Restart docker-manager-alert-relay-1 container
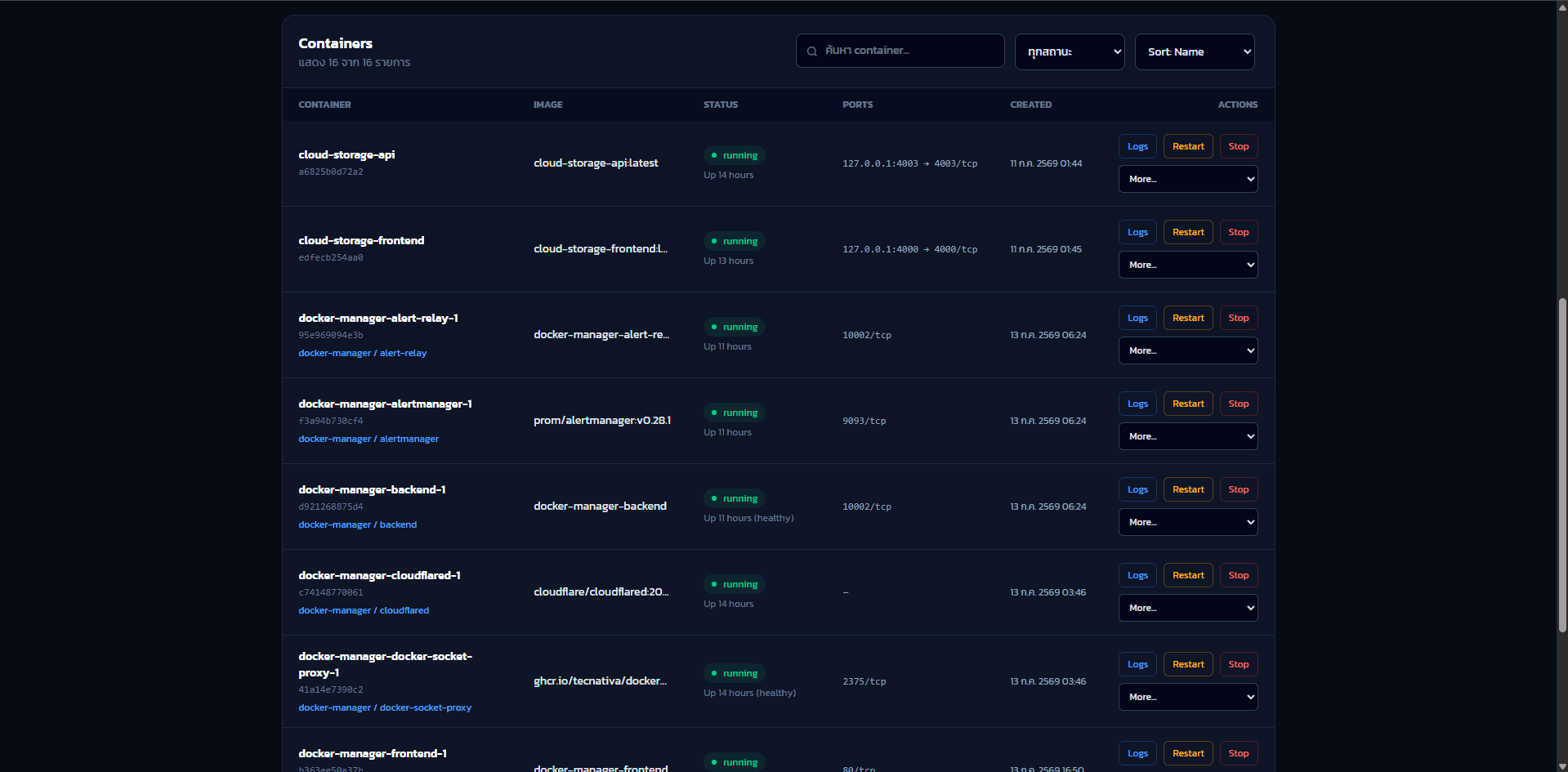This screenshot has height=772, width=1568. point(1188,318)
